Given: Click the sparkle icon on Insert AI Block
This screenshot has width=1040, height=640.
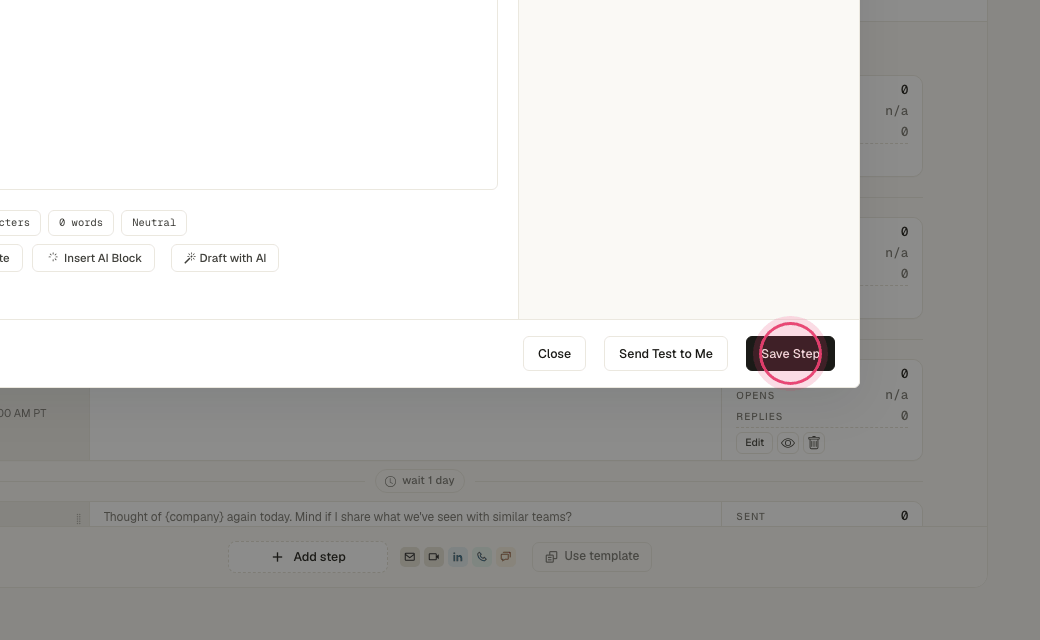Looking at the screenshot, I should (53, 257).
